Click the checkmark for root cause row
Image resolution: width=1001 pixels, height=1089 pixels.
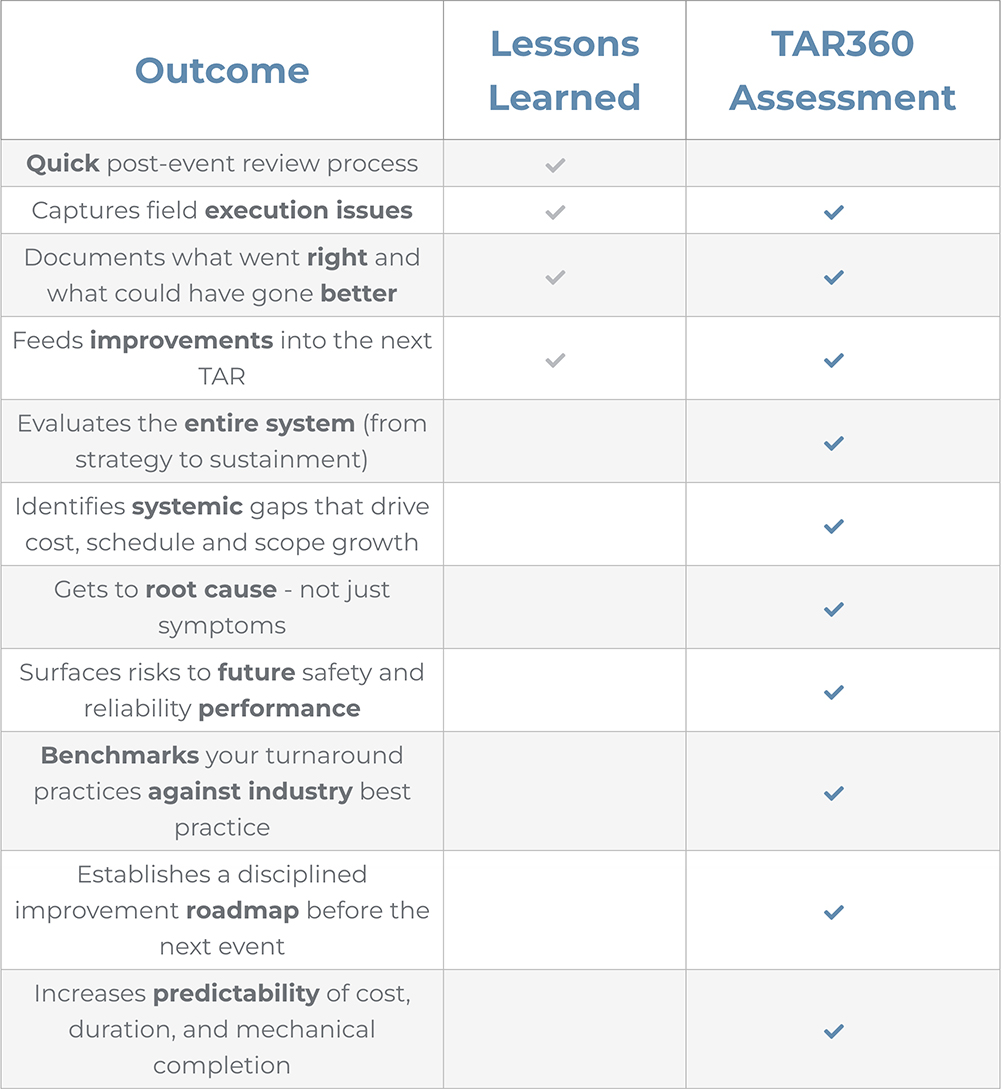833,609
